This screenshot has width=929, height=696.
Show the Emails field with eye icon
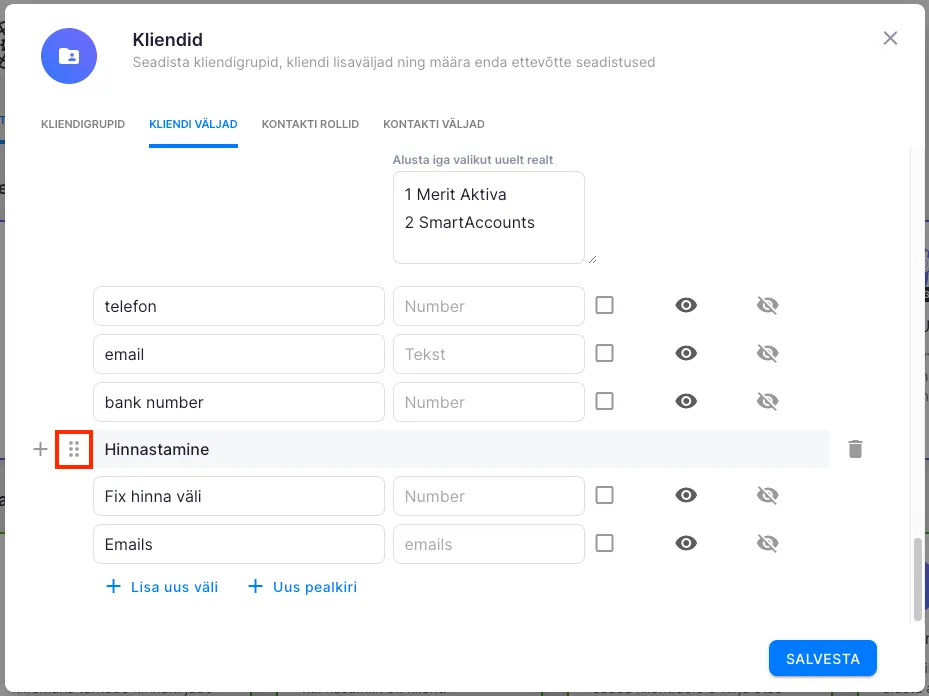click(686, 544)
